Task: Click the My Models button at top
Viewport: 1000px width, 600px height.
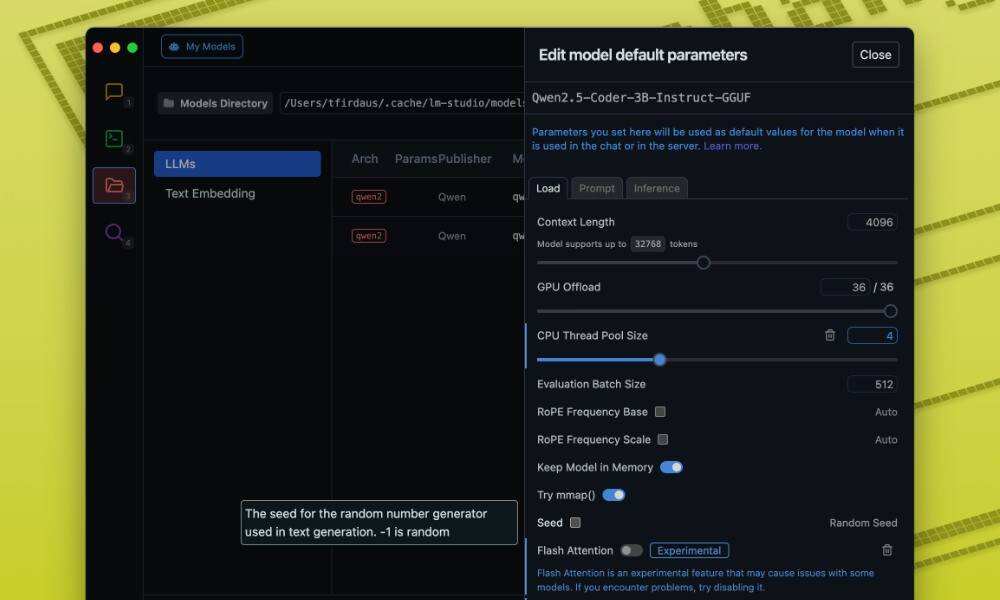Action: (202, 47)
